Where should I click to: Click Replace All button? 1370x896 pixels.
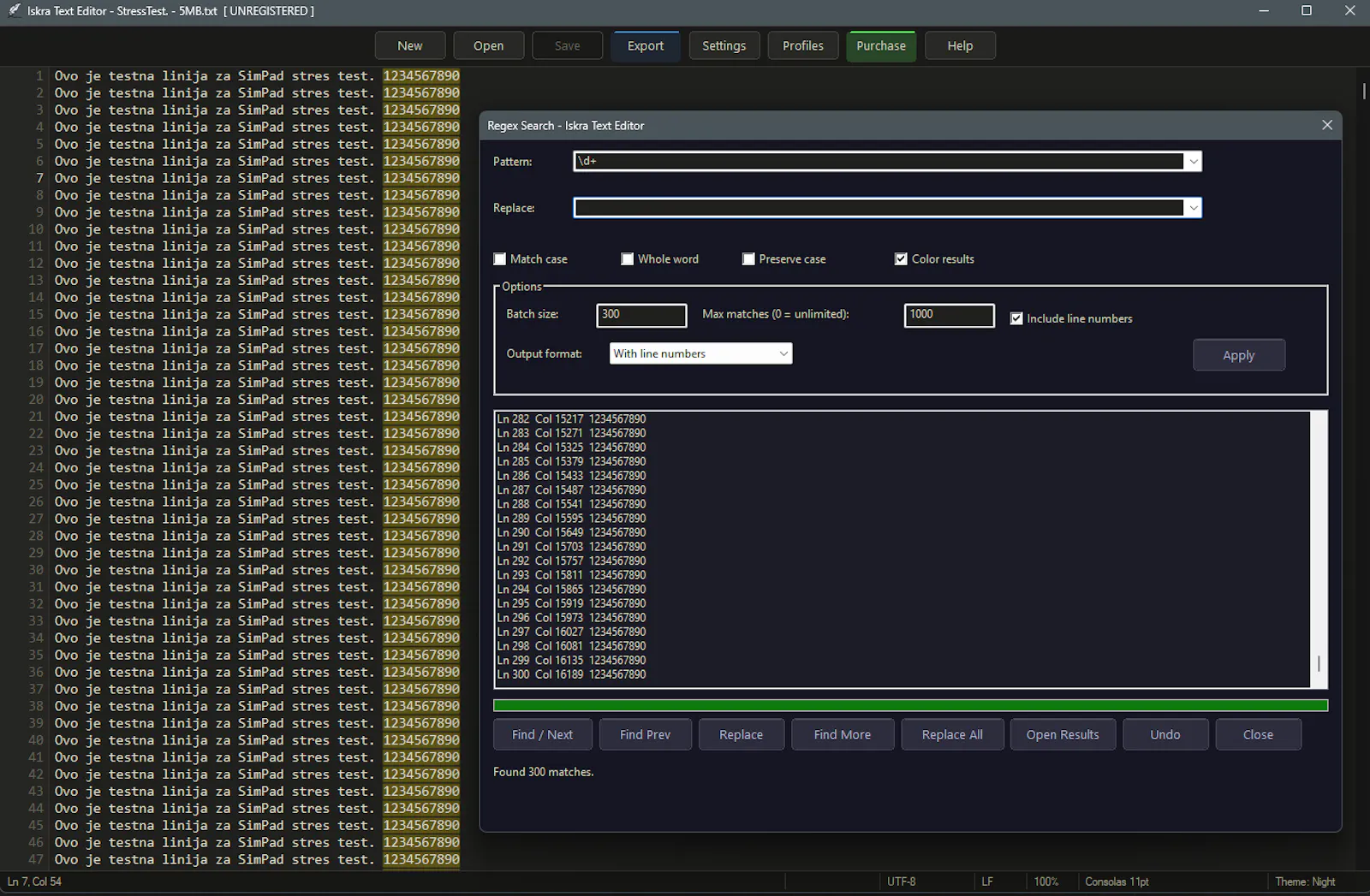[952, 734]
